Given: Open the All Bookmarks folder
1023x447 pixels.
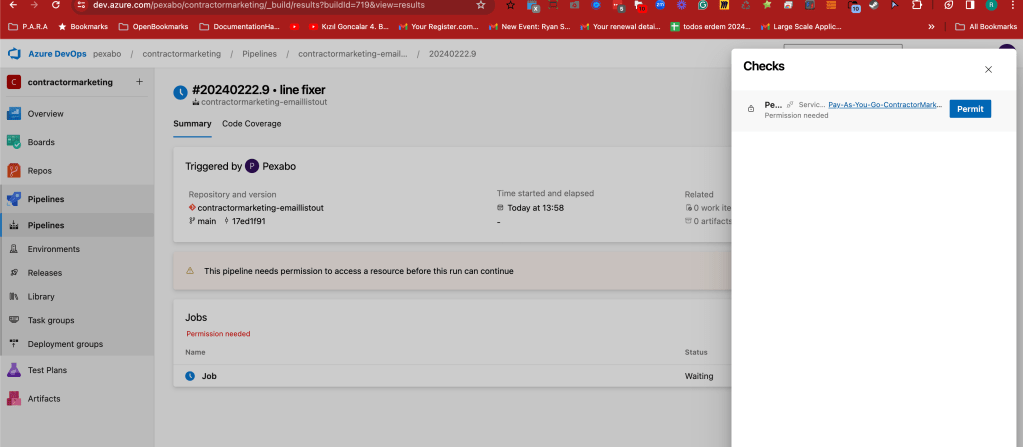Looking at the screenshot, I should 986,27.
